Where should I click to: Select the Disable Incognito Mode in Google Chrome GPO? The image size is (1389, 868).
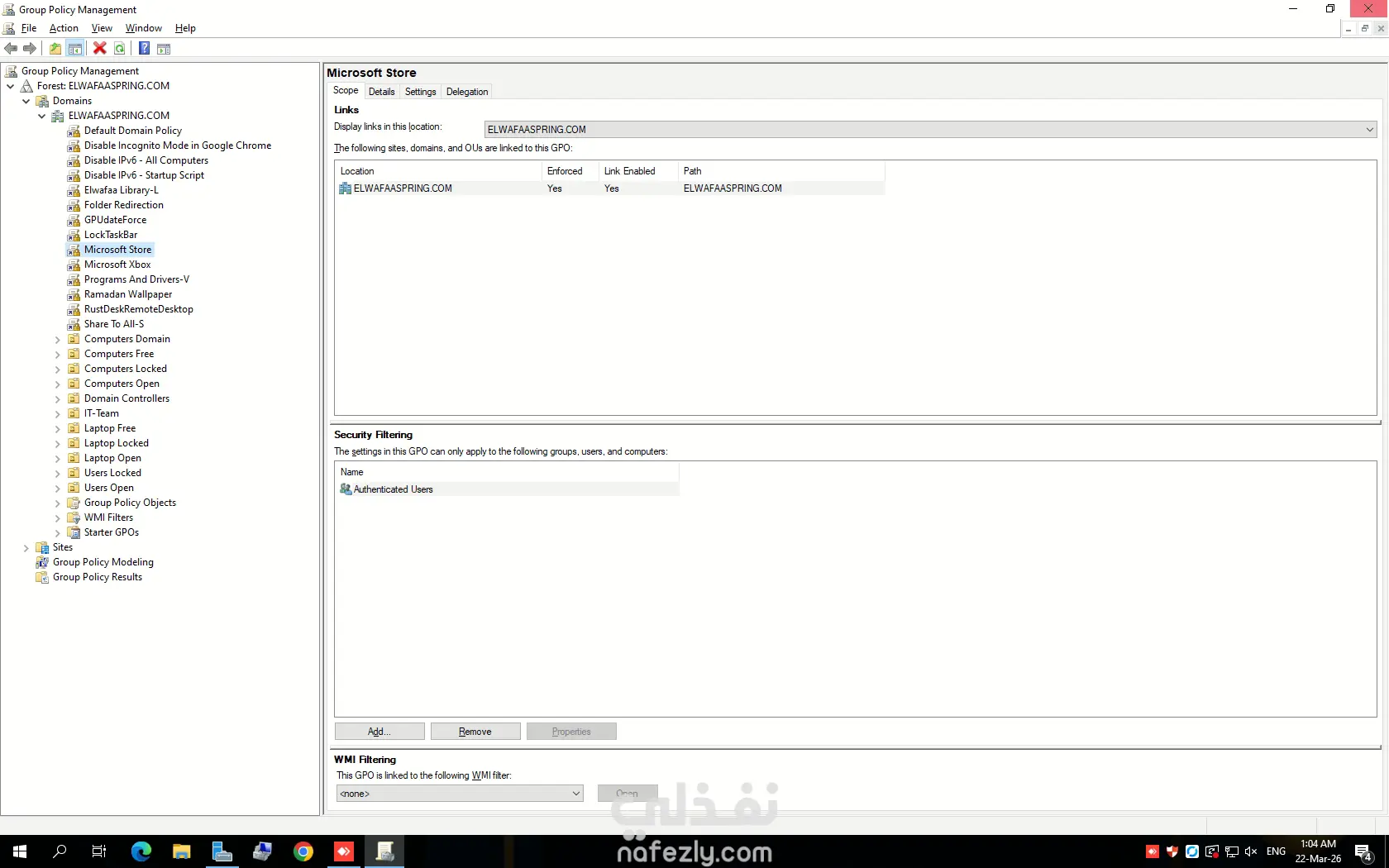tap(178, 145)
